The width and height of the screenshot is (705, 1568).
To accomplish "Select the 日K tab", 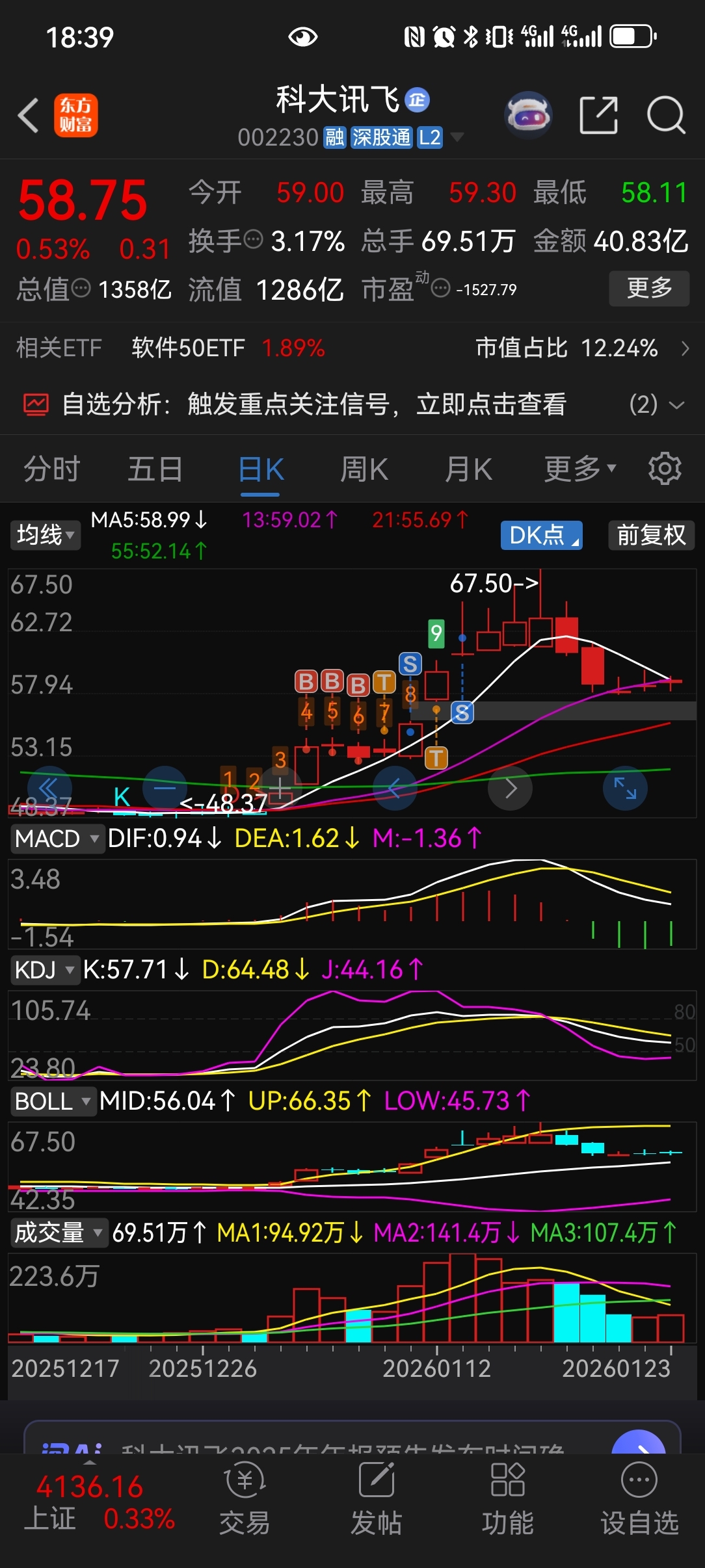I will [x=260, y=469].
